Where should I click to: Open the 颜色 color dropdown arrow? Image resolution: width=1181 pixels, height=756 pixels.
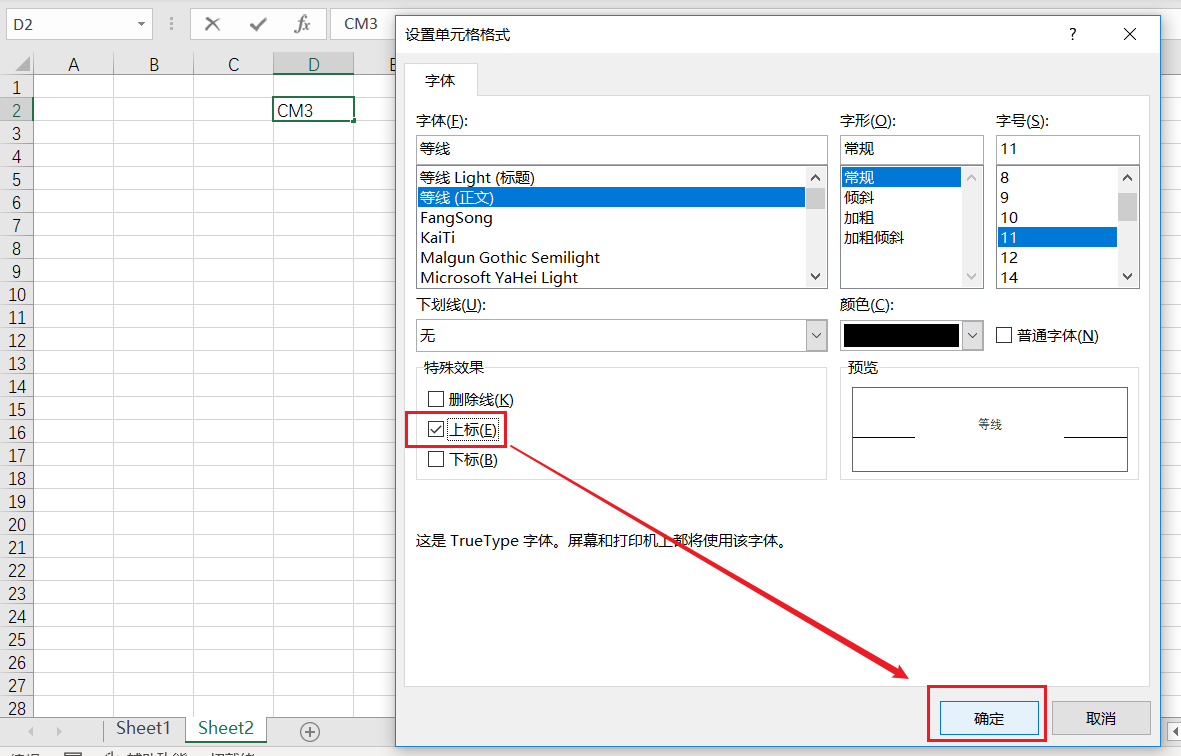pos(972,336)
